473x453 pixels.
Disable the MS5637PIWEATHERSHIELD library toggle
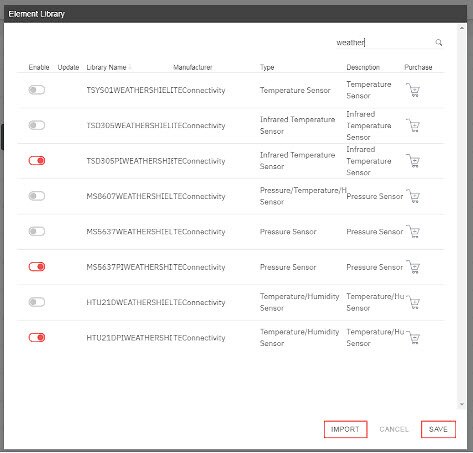point(37,267)
